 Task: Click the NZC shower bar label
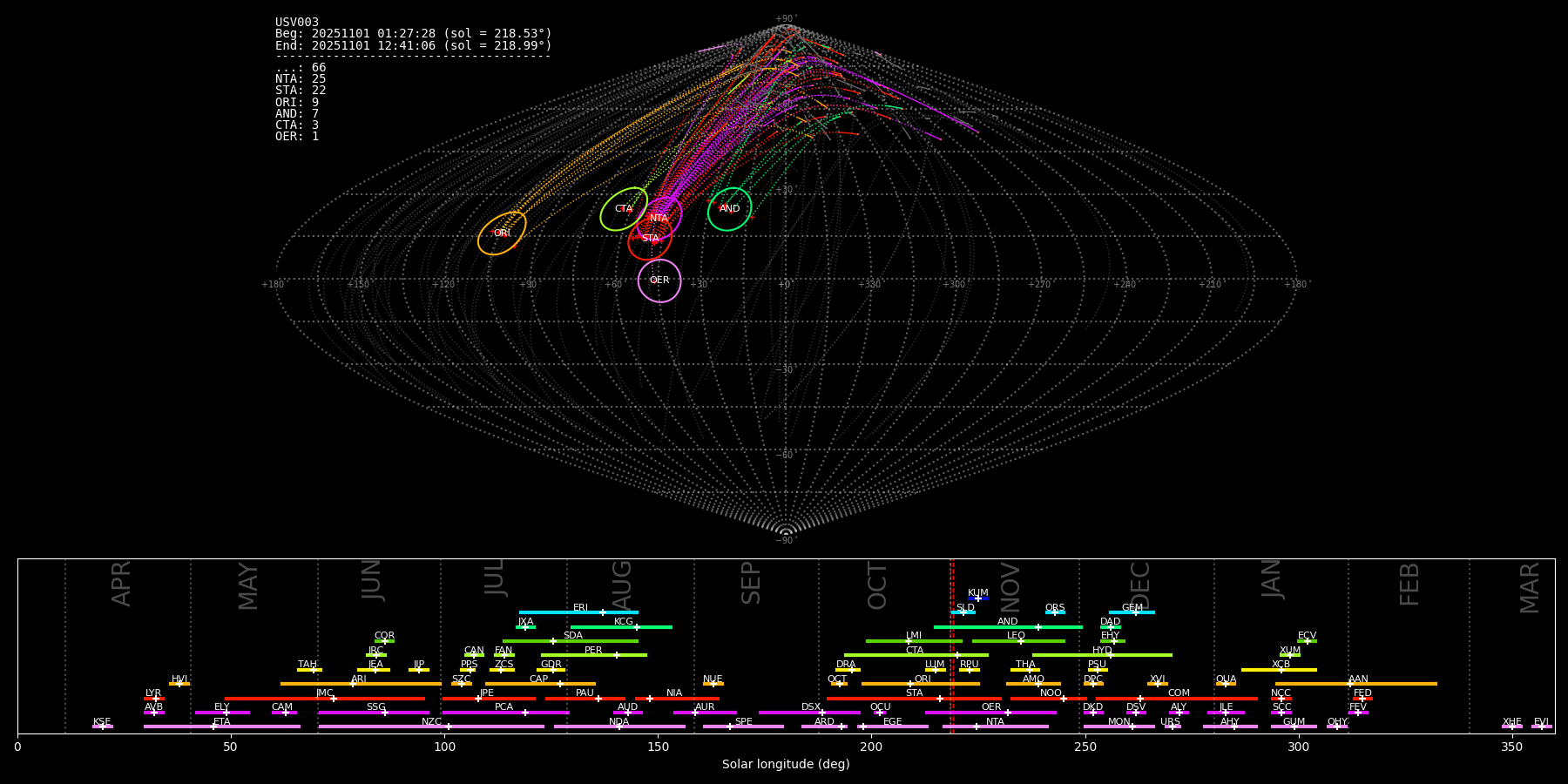tap(431, 721)
